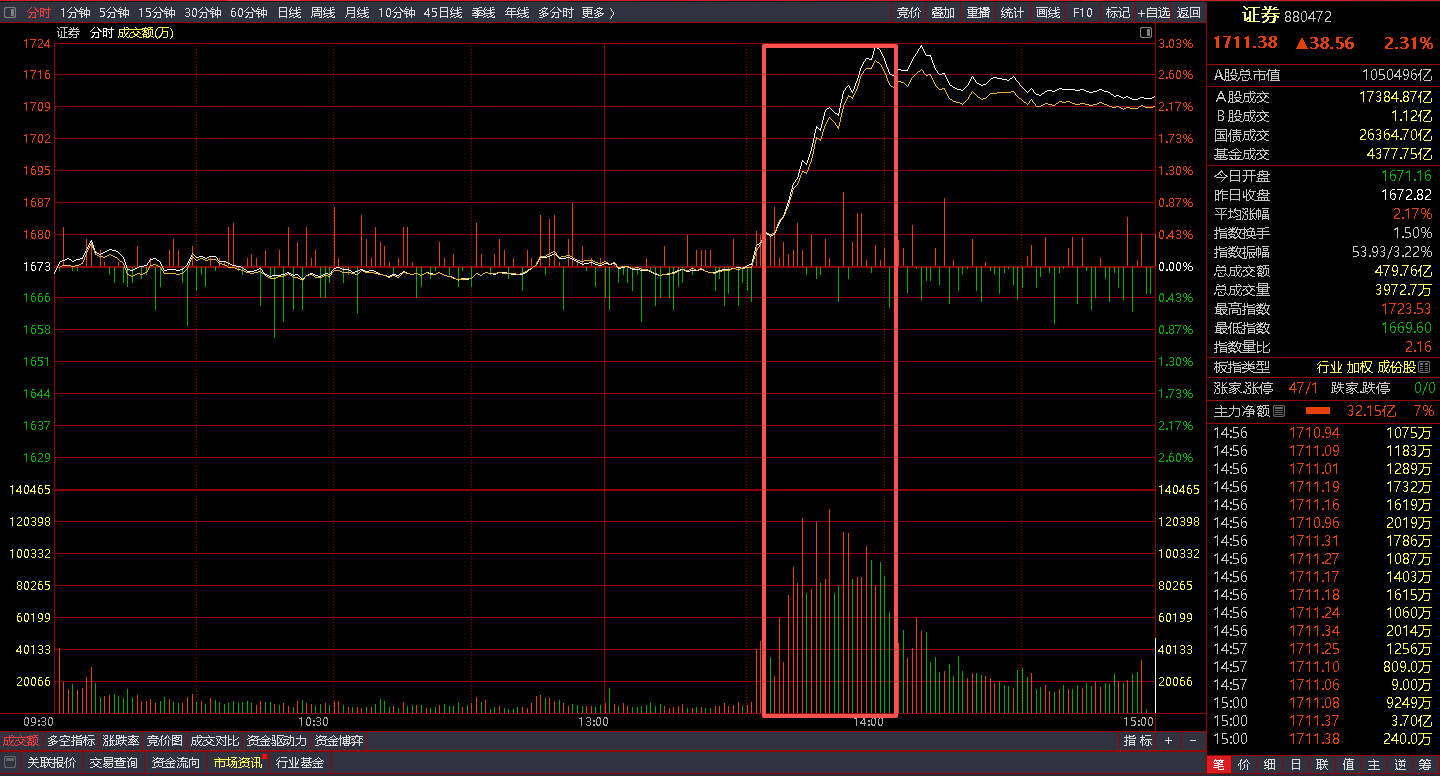
Task: Select the 值 tab at bottom right
Action: [x=1348, y=765]
